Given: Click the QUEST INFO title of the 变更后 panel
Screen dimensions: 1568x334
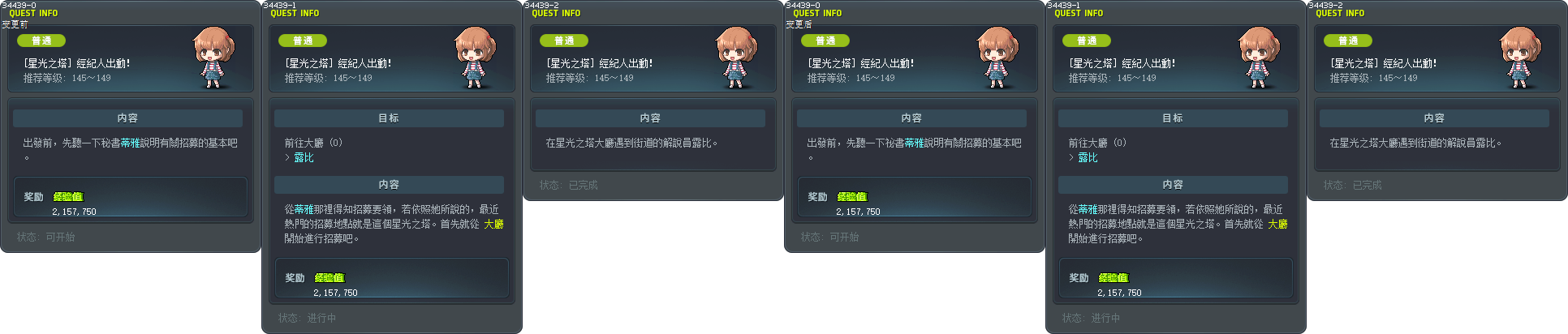Looking at the screenshot, I should point(817,13).
